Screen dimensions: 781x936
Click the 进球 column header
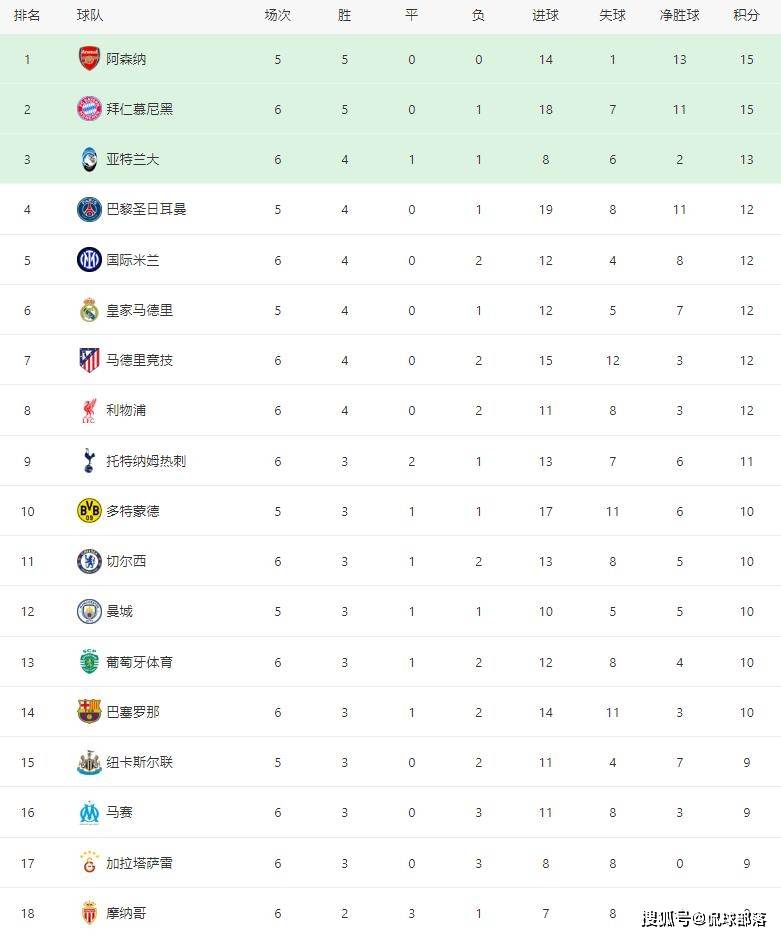[x=545, y=16]
